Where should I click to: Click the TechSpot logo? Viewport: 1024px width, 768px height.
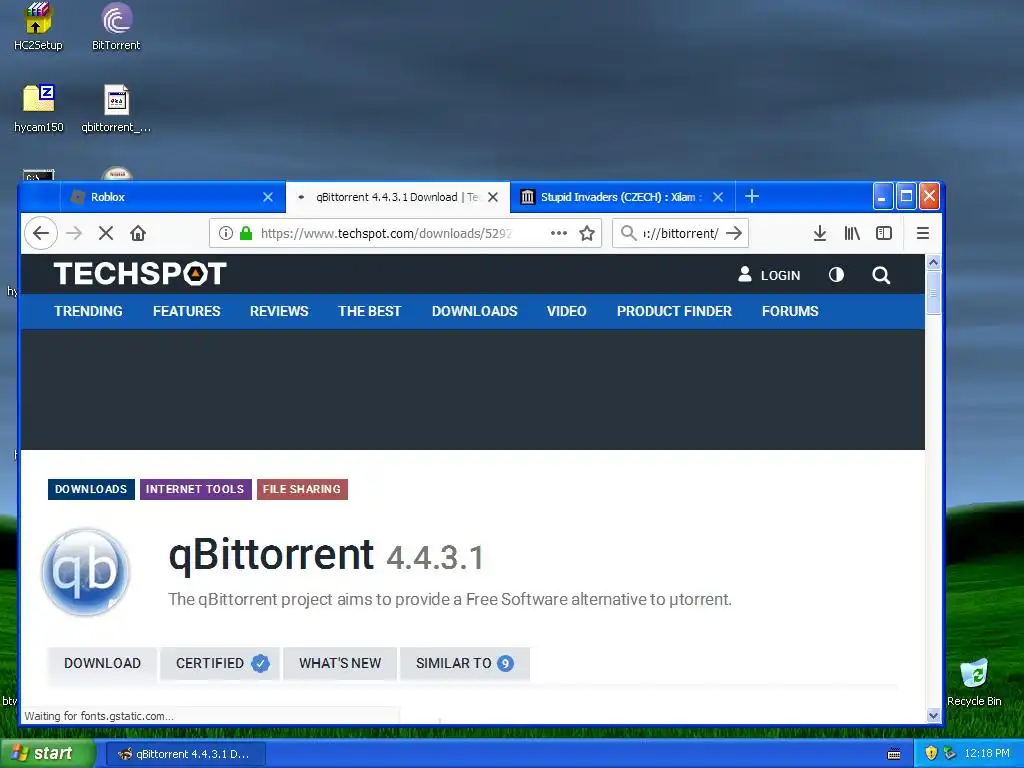(x=140, y=274)
